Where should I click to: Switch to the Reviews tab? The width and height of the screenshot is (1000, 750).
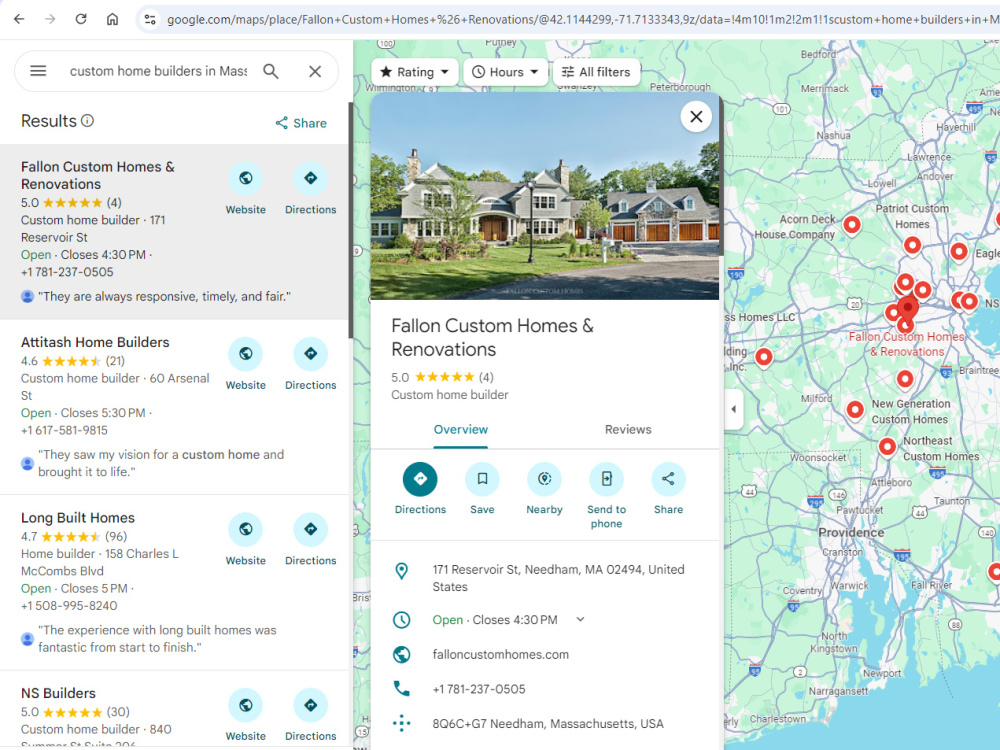(x=628, y=430)
